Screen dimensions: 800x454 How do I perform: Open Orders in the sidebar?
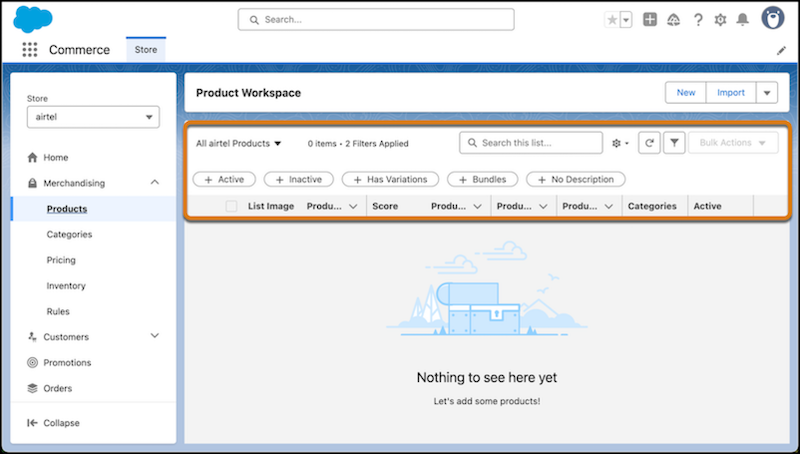(58, 388)
